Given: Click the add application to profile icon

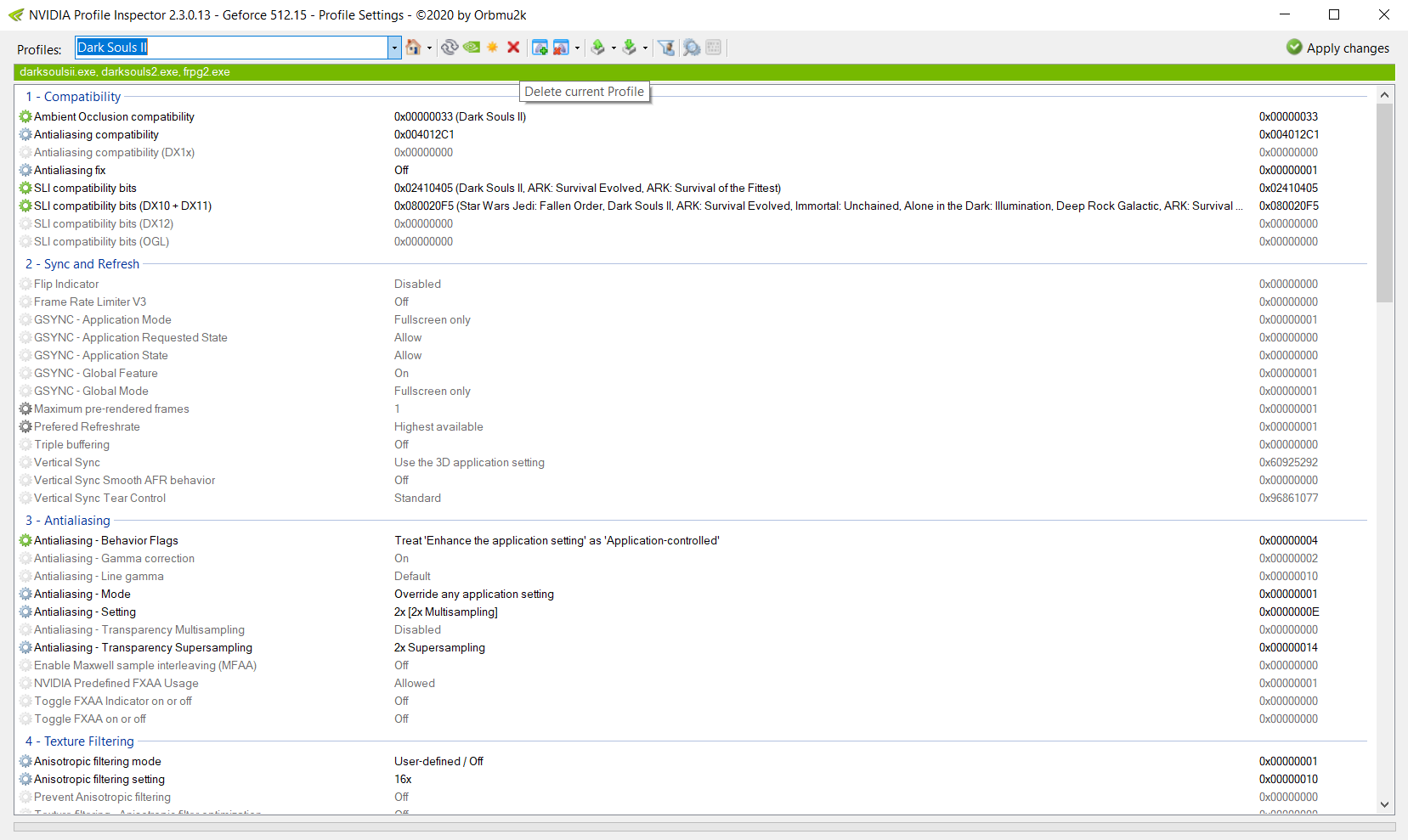Looking at the screenshot, I should [x=540, y=48].
